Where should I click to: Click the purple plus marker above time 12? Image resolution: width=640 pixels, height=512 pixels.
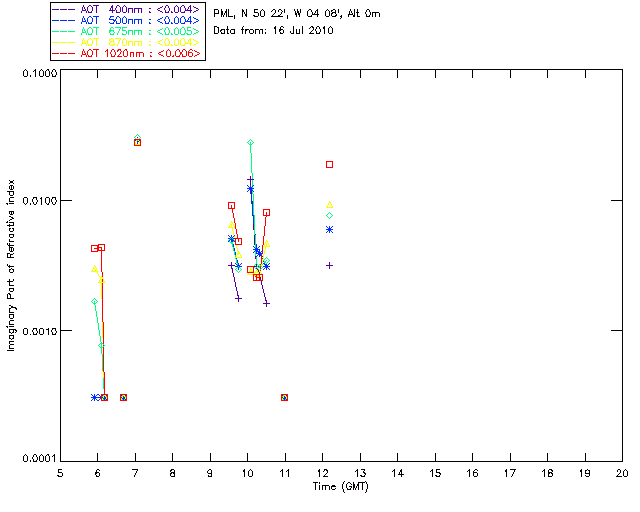point(329,266)
